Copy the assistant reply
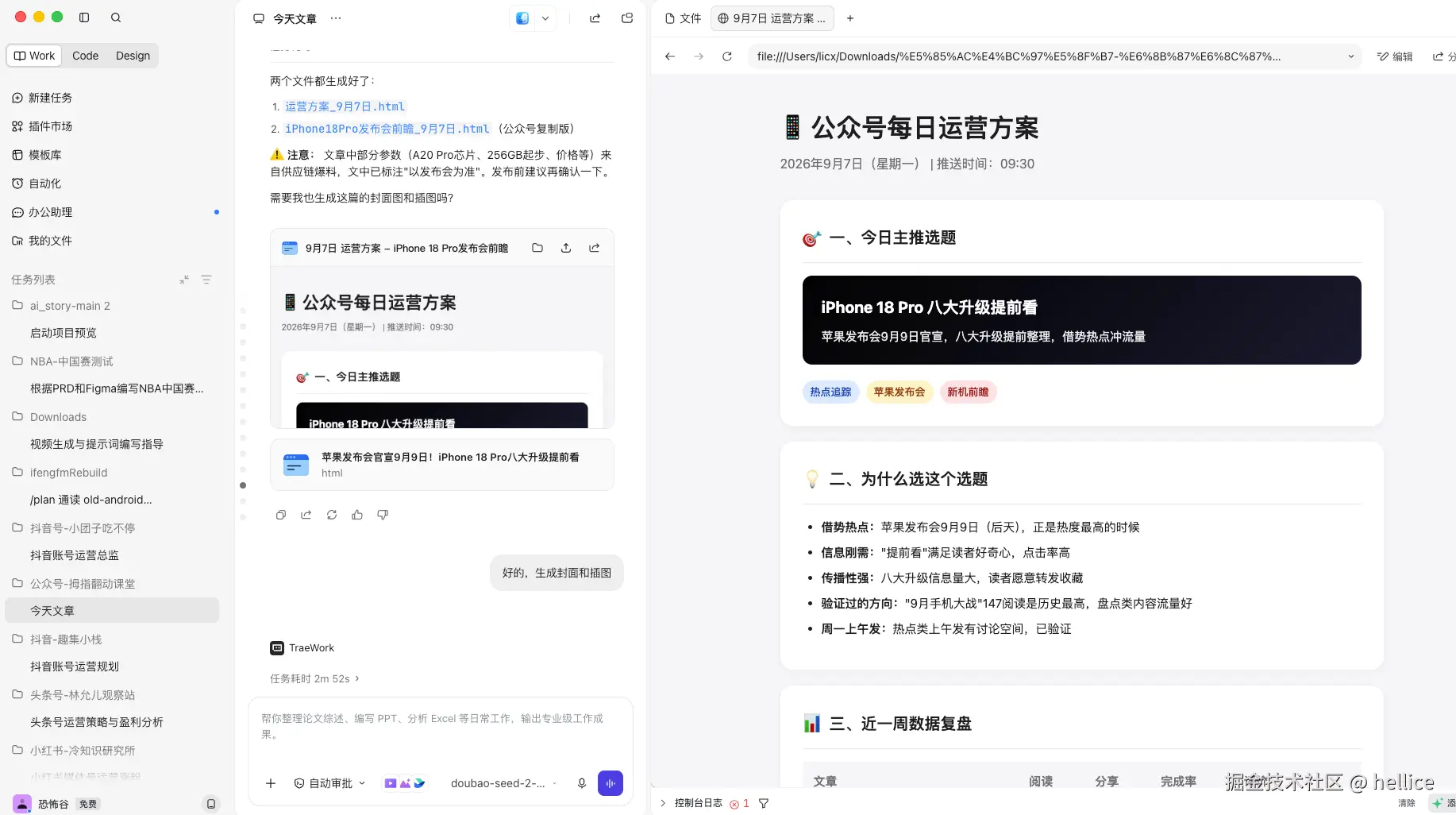The width and height of the screenshot is (1456, 815). [281, 515]
